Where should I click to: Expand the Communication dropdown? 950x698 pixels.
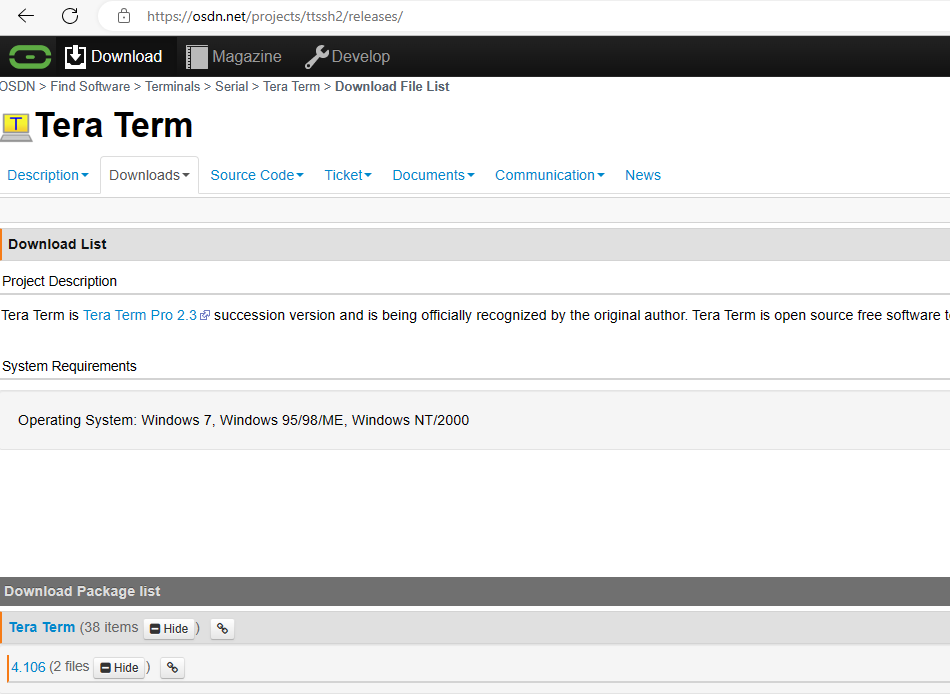point(550,175)
